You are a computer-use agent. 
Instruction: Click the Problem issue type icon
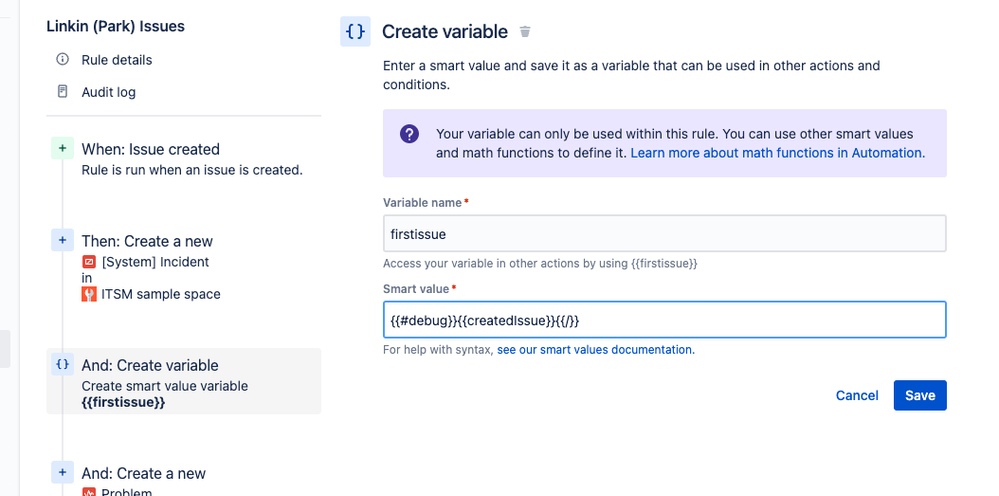[89, 492]
